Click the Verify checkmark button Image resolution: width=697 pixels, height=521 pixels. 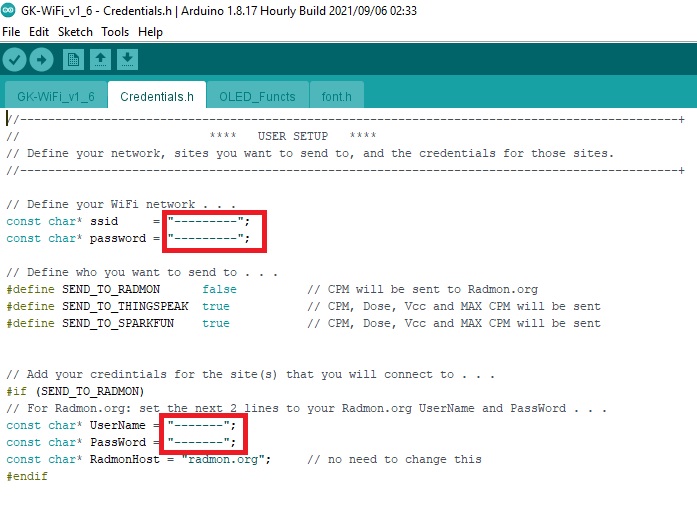[x=14, y=60]
